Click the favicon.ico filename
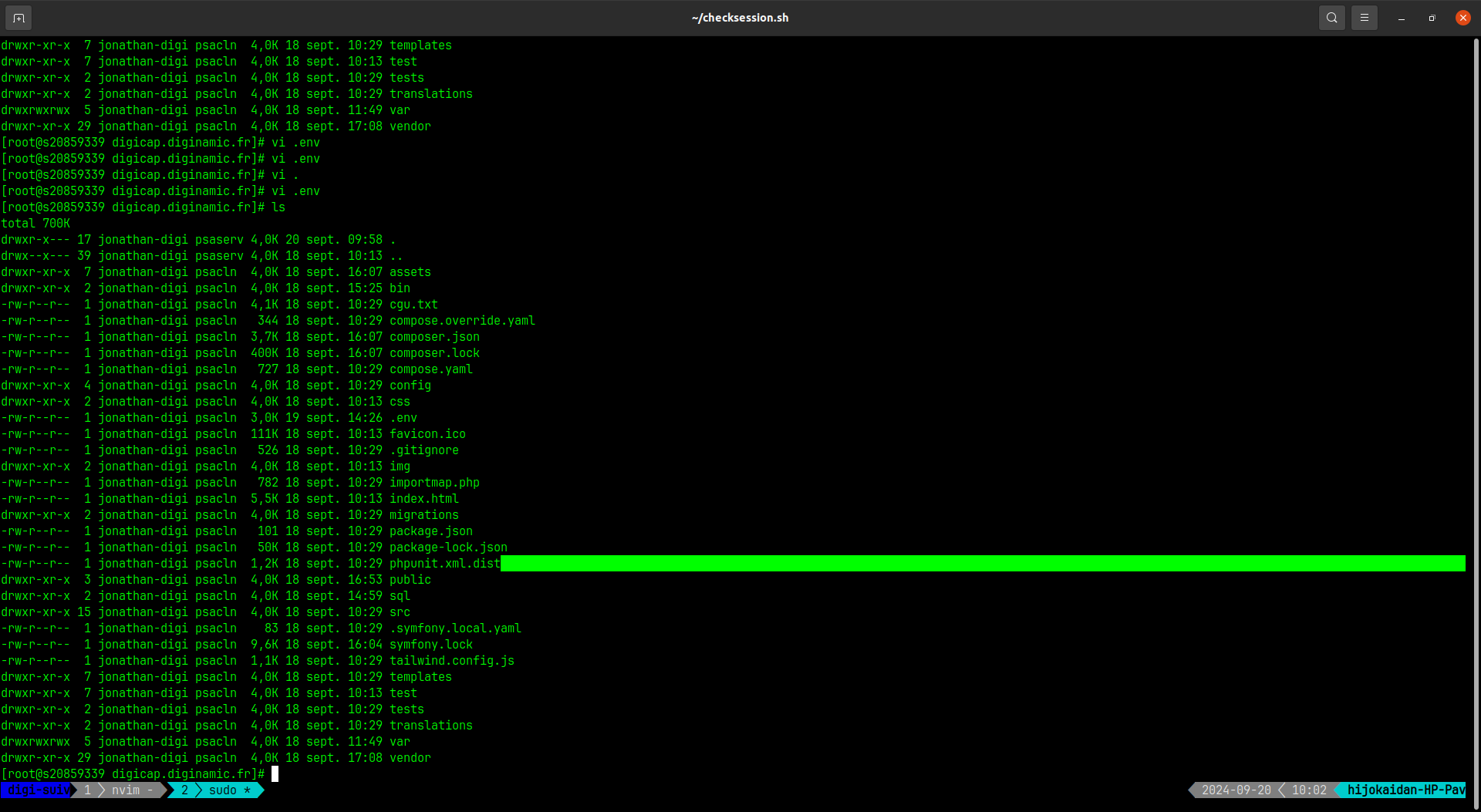This screenshot has height=812, width=1481. click(x=427, y=434)
